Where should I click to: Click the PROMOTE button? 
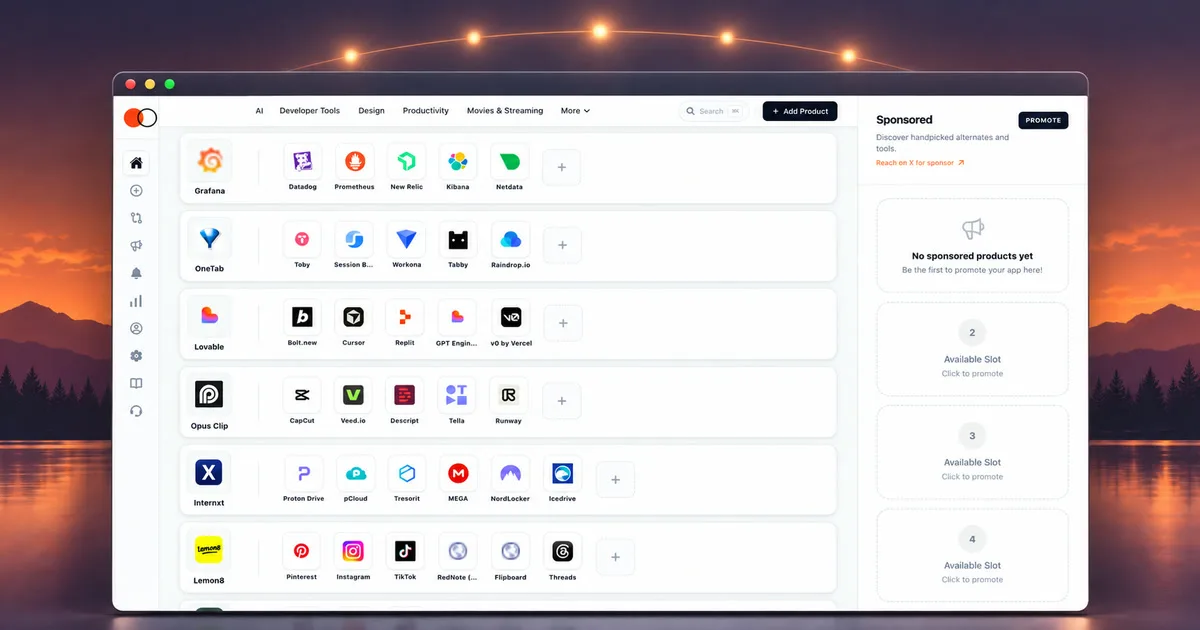1043,120
